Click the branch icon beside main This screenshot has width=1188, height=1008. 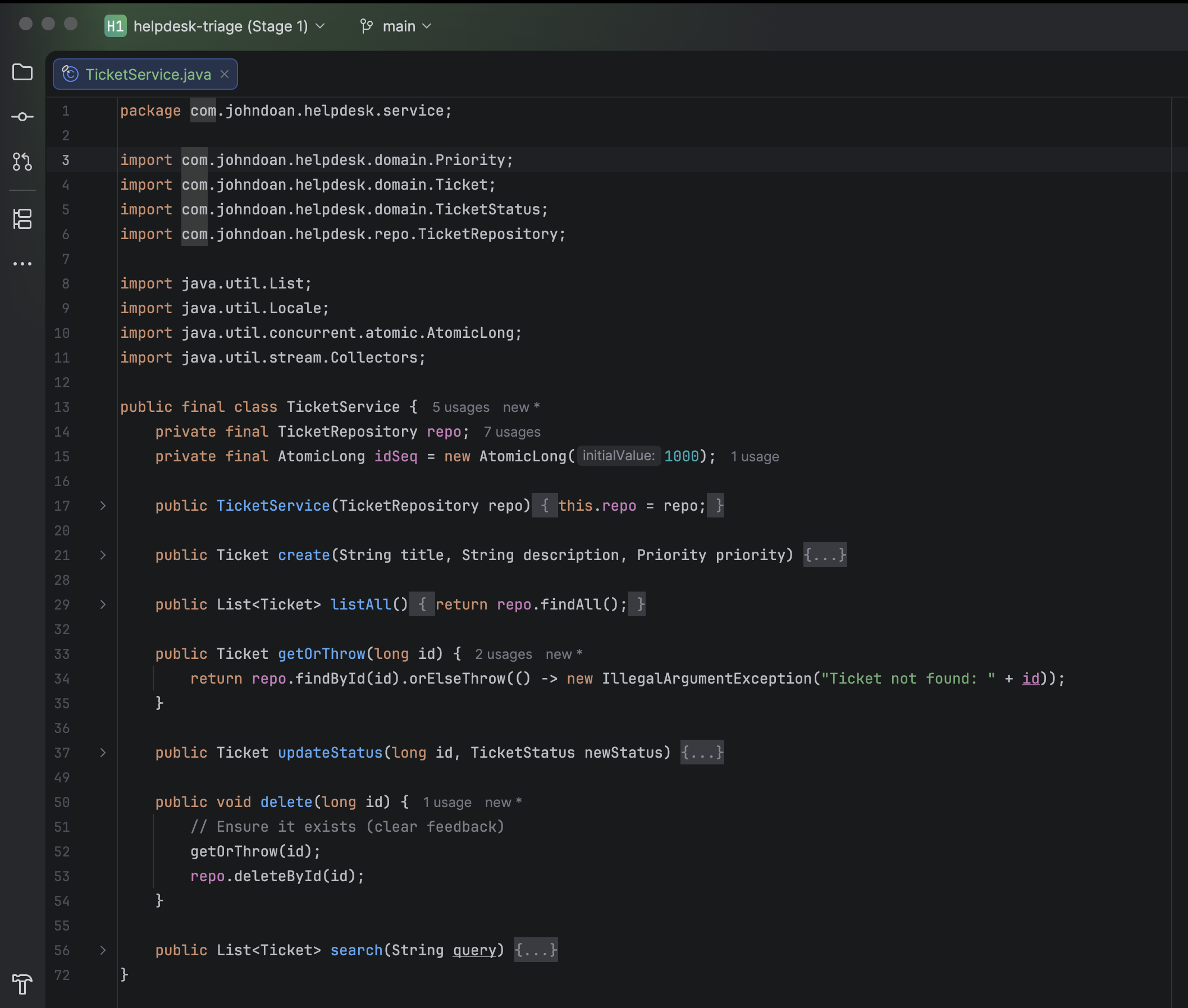pyautogui.click(x=367, y=26)
